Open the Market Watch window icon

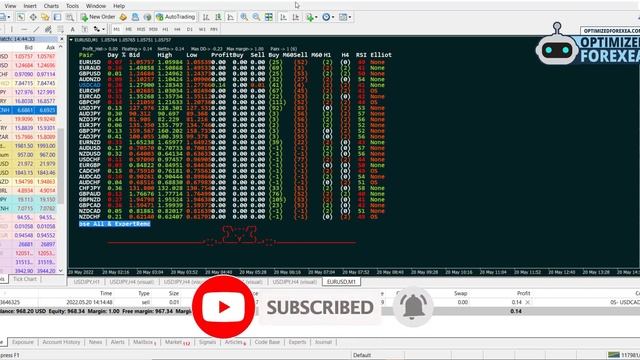pyautogui.click(x=20, y=17)
